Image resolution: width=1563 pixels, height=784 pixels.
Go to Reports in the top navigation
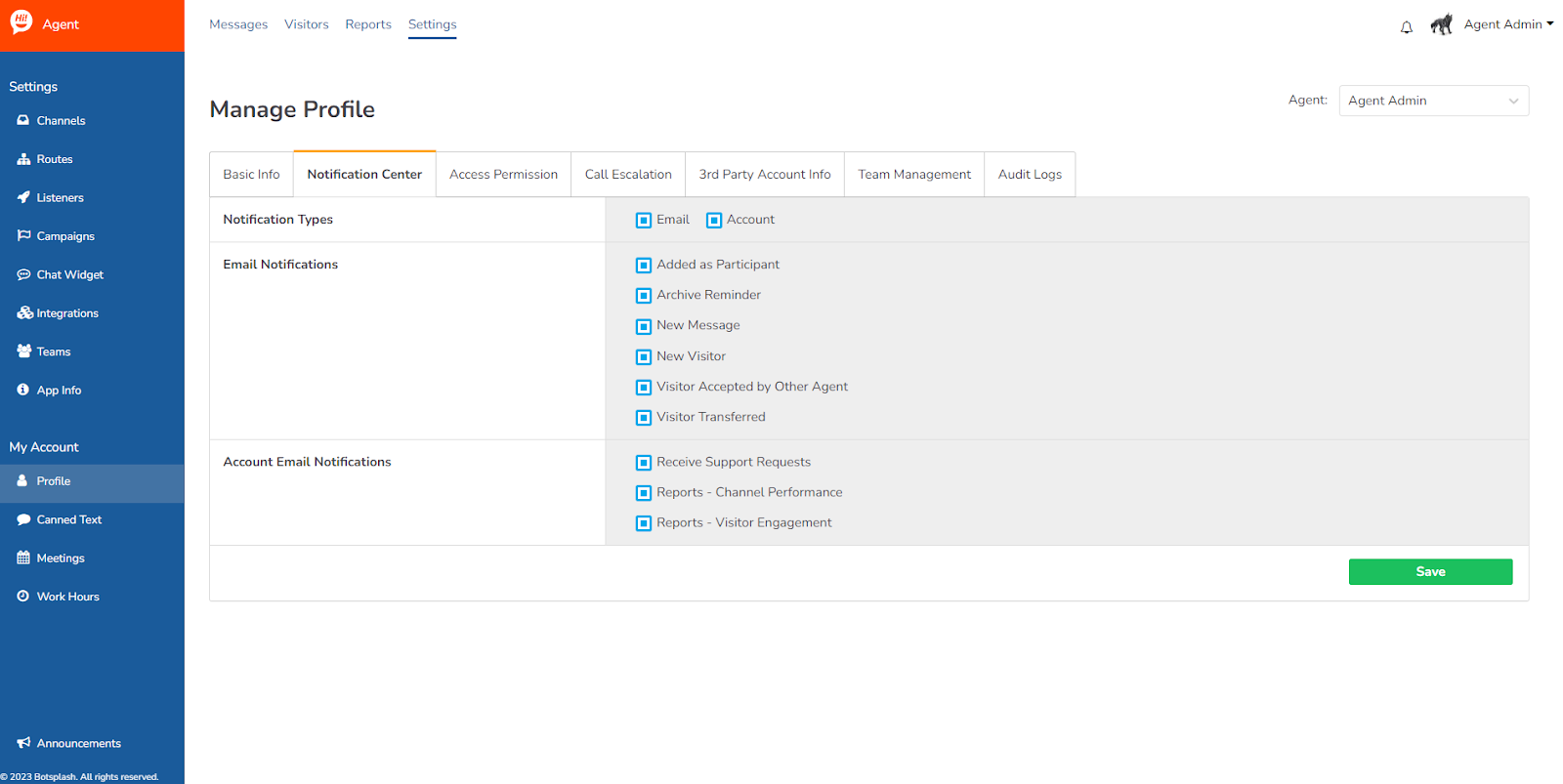pyautogui.click(x=367, y=24)
